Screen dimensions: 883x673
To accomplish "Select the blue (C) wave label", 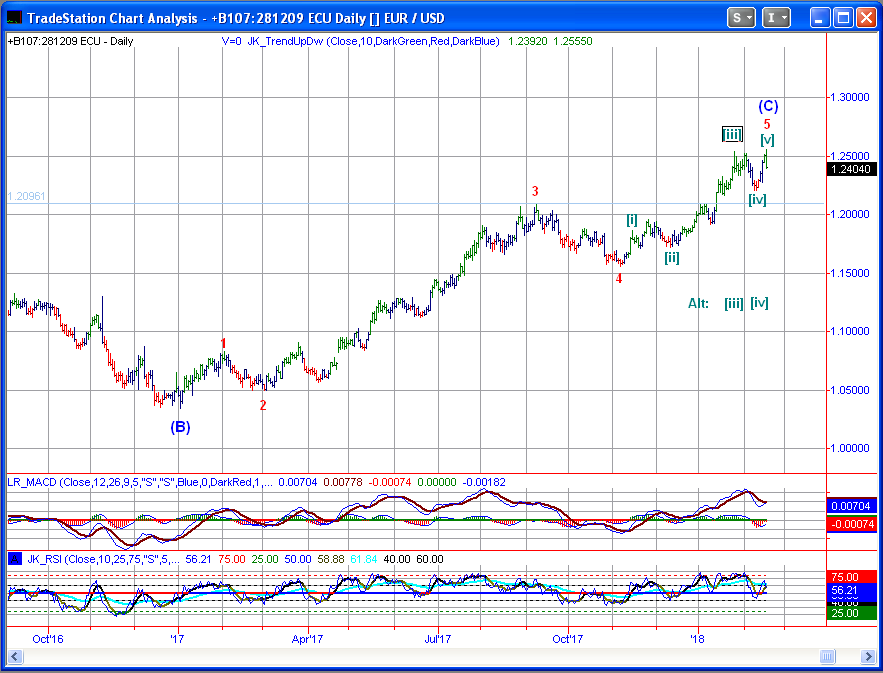I will click(x=768, y=106).
